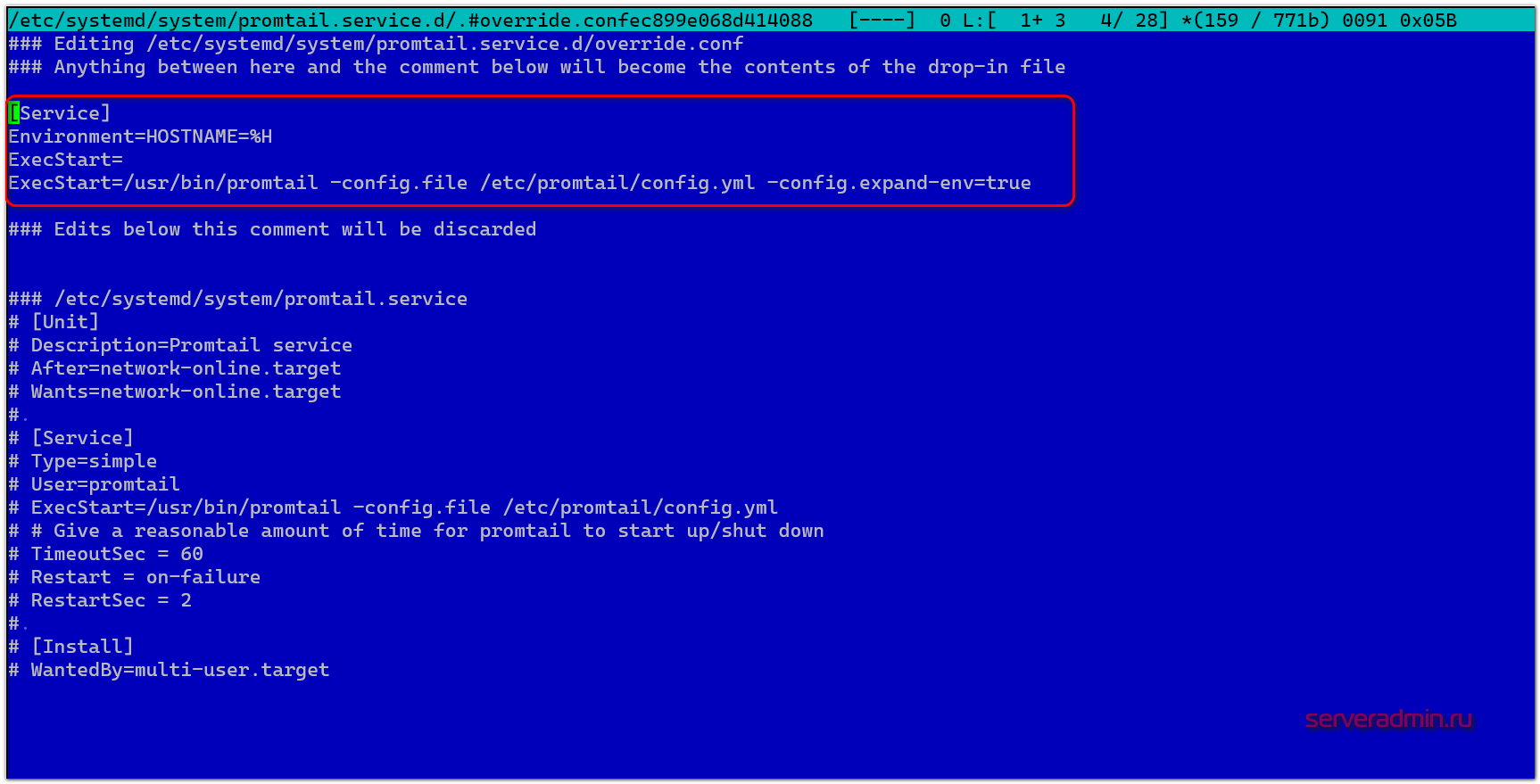Click the serveradmin.ru watermark link
The height and width of the screenshot is (784, 1540).
point(1387,719)
